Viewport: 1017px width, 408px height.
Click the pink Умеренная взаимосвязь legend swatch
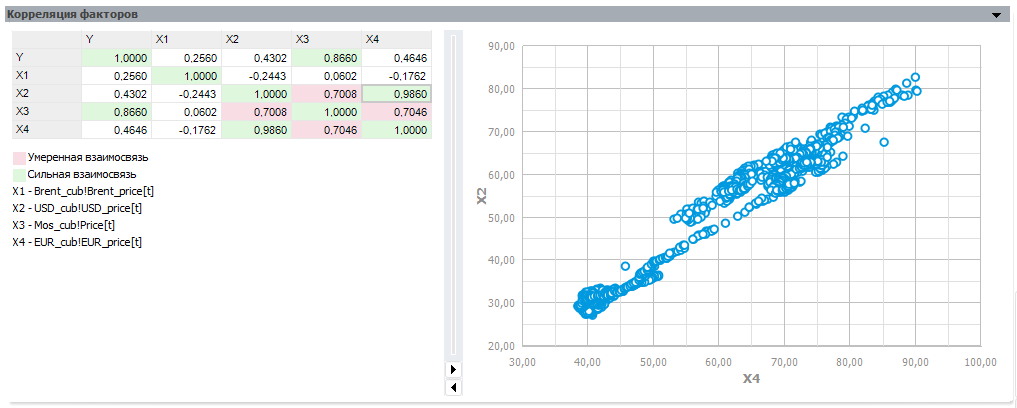(19, 157)
